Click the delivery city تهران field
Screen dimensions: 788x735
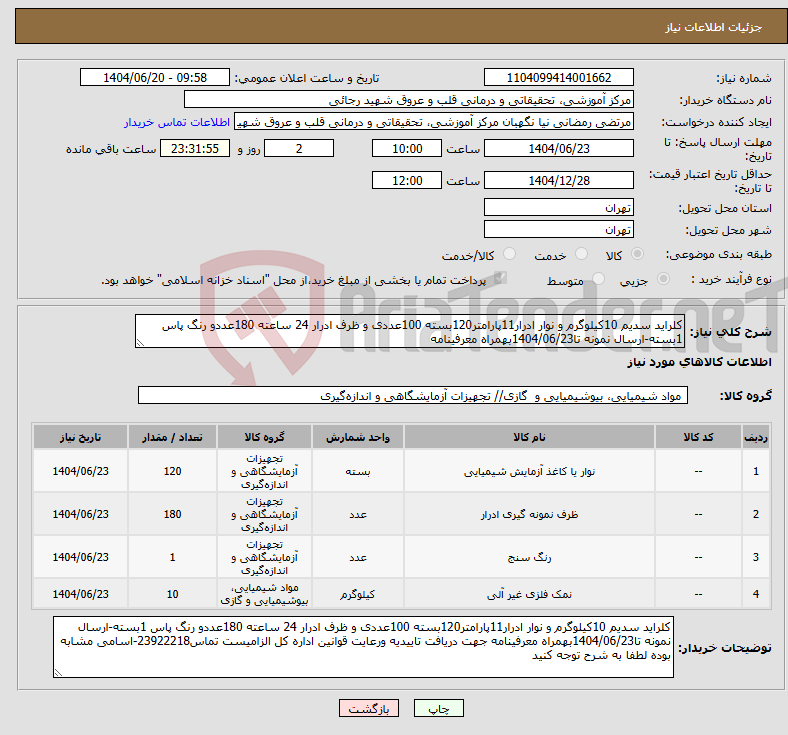[x=558, y=230]
